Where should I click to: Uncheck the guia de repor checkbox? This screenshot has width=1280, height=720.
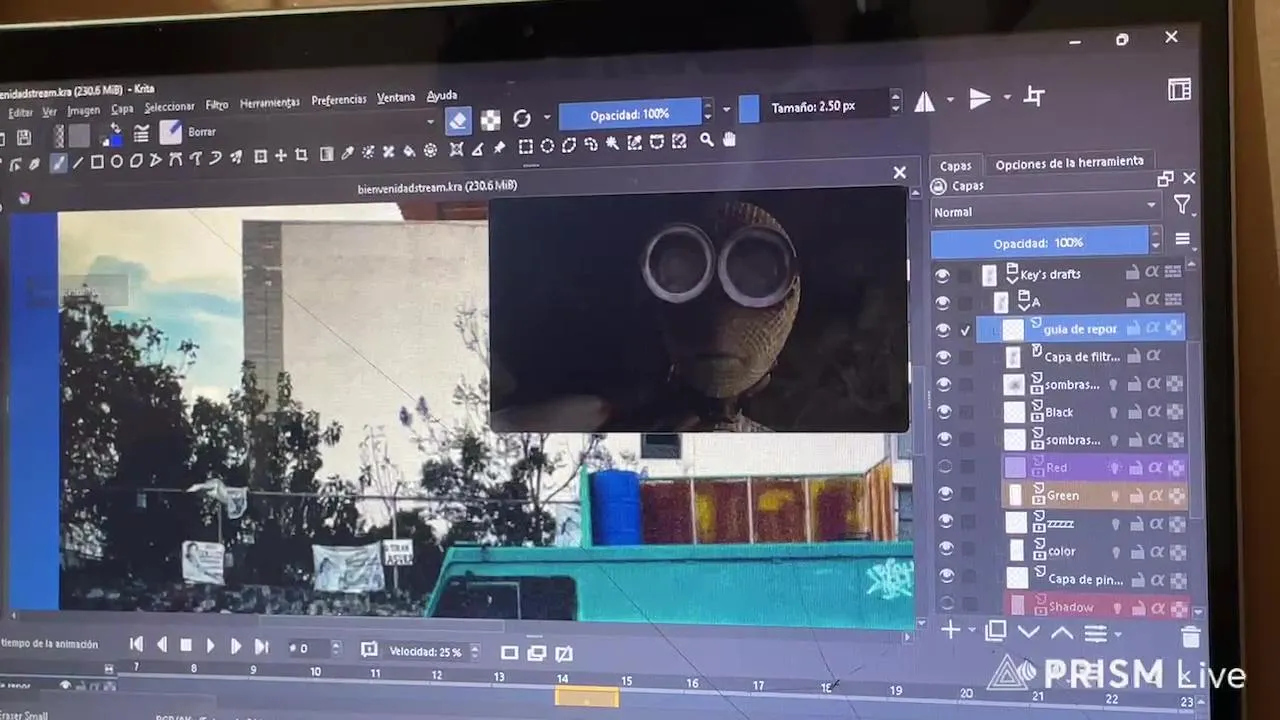[x=965, y=329]
